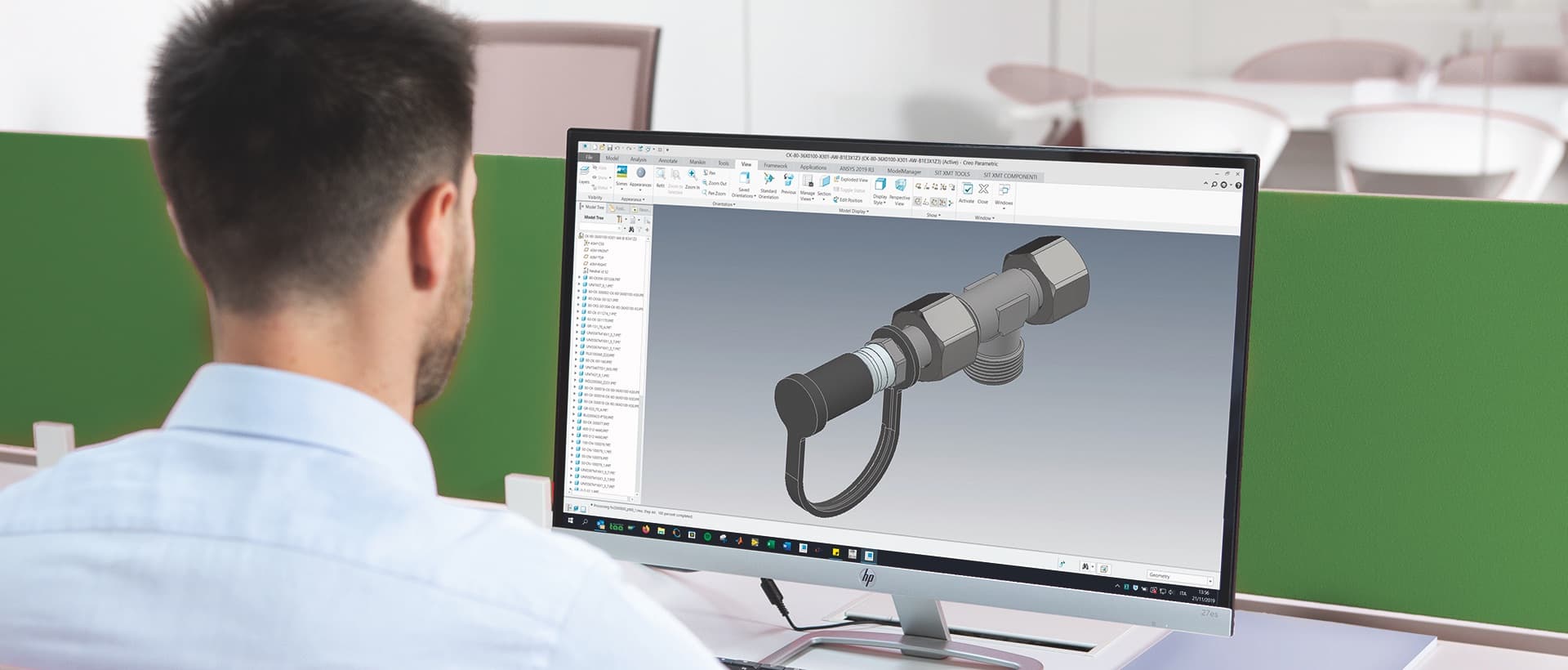The height and width of the screenshot is (670, 1568).
Task: Click the Save icon in quick access toolbar
Action: (610, 148)
